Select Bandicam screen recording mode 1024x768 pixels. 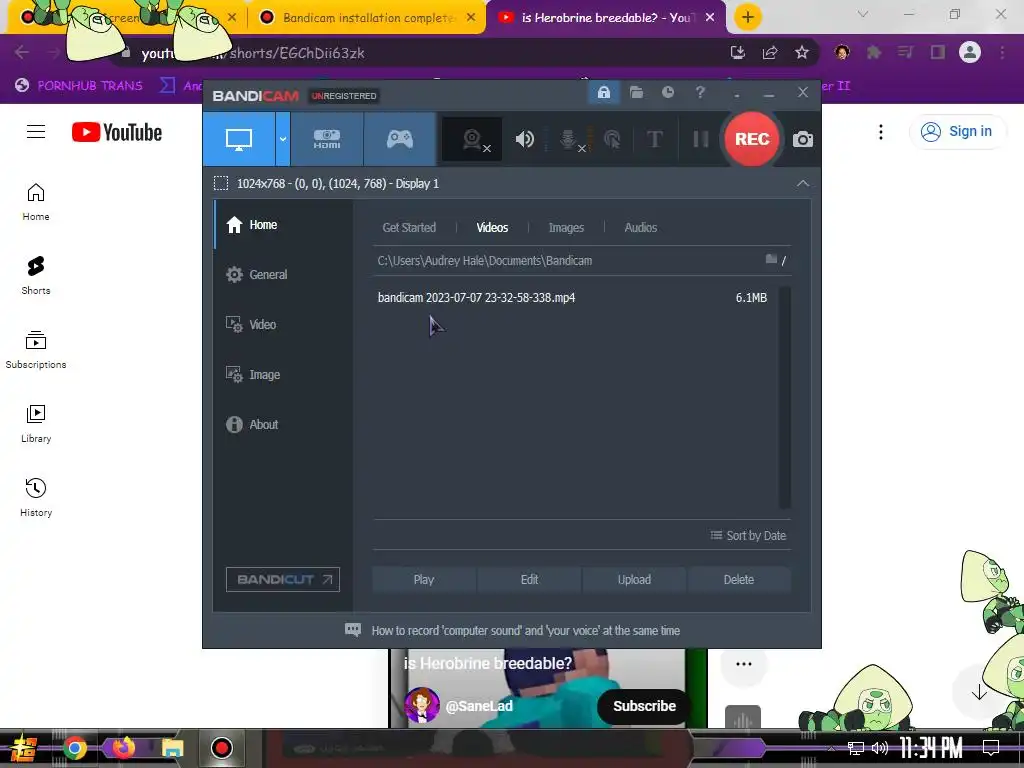coord(239,139)
